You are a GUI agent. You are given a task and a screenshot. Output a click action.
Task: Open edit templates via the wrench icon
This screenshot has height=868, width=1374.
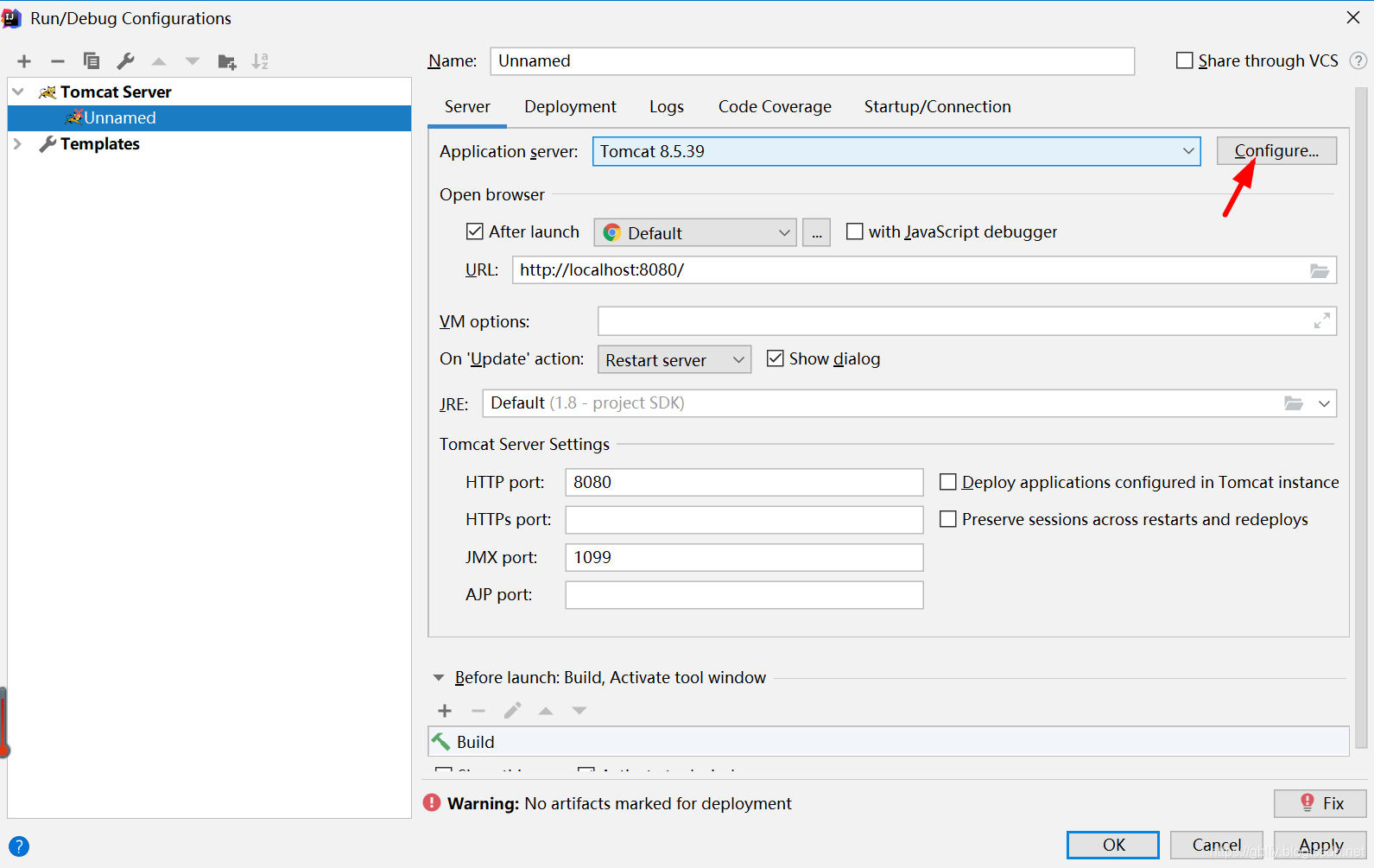(x=125, y=61)
